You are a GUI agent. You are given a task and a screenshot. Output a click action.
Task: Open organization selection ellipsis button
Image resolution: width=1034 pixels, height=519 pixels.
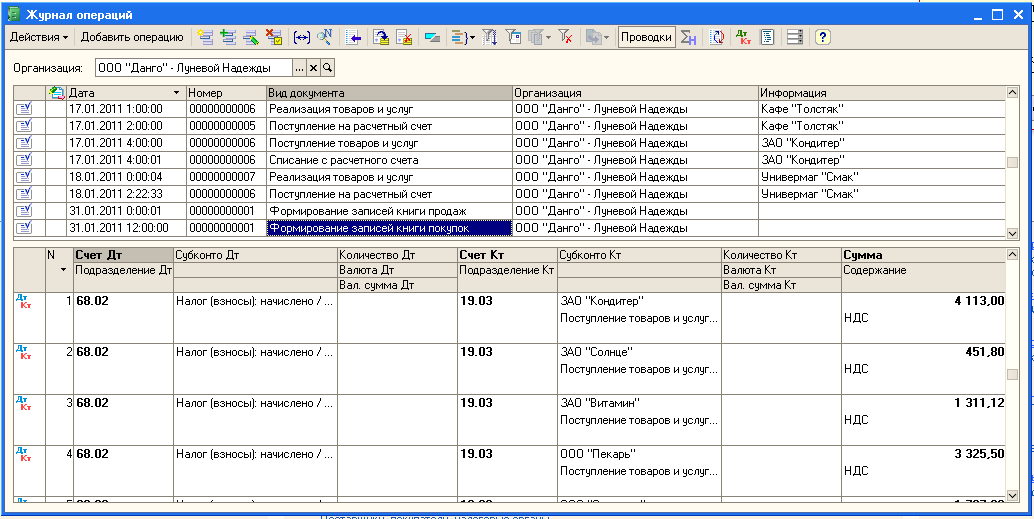tap(298, 68)
